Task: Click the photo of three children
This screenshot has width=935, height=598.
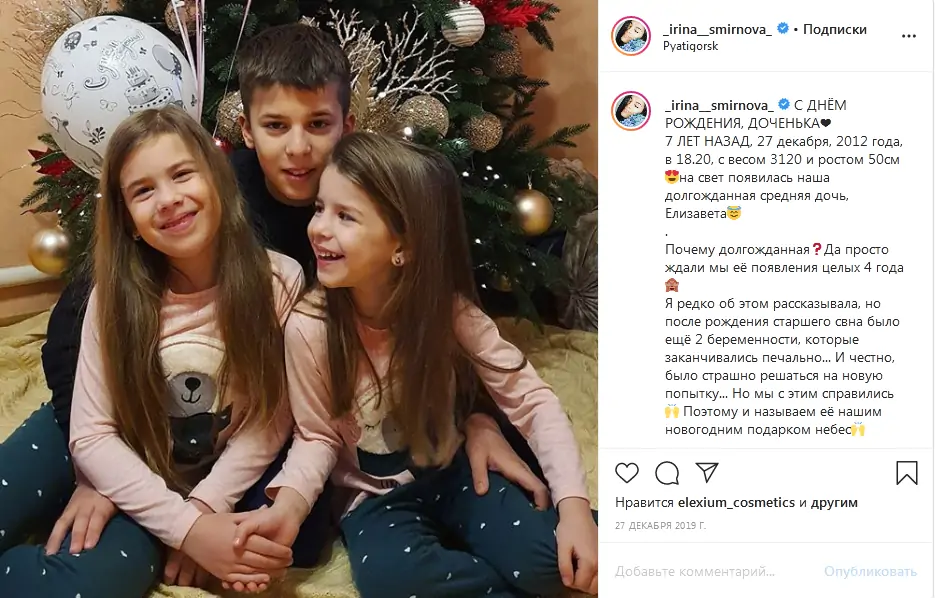Action: pos(299,299)
